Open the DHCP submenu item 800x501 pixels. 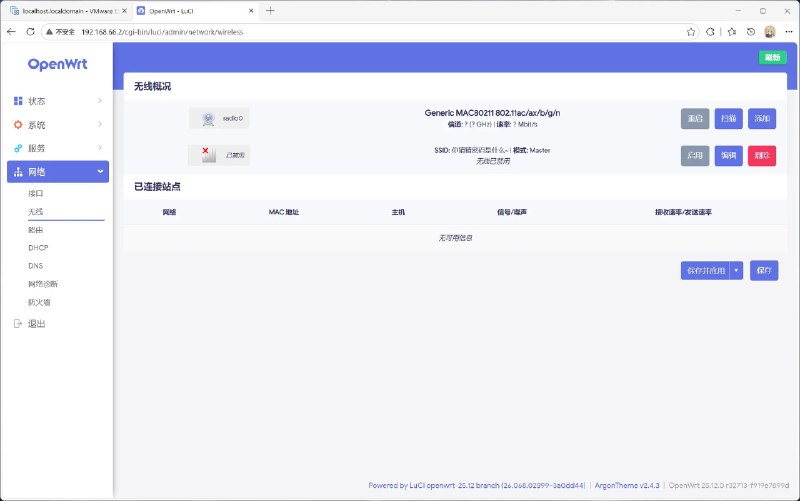click(x=38, y=248)
